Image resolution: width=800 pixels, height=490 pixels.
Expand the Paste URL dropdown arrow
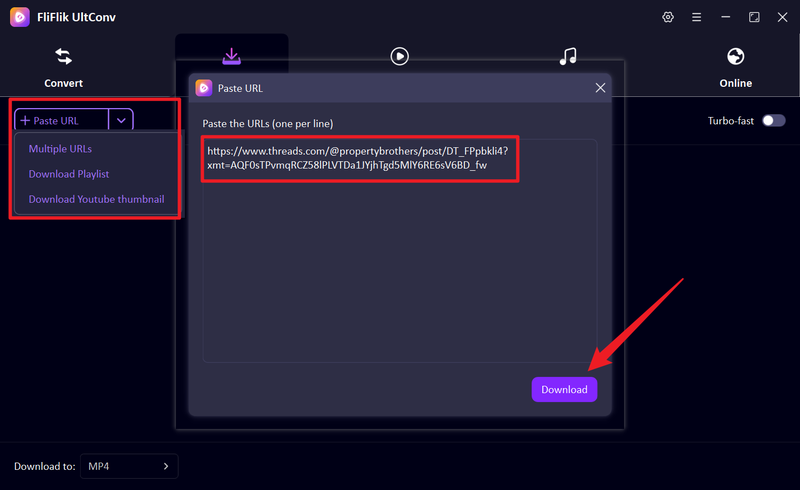click(x=121, y=120)
